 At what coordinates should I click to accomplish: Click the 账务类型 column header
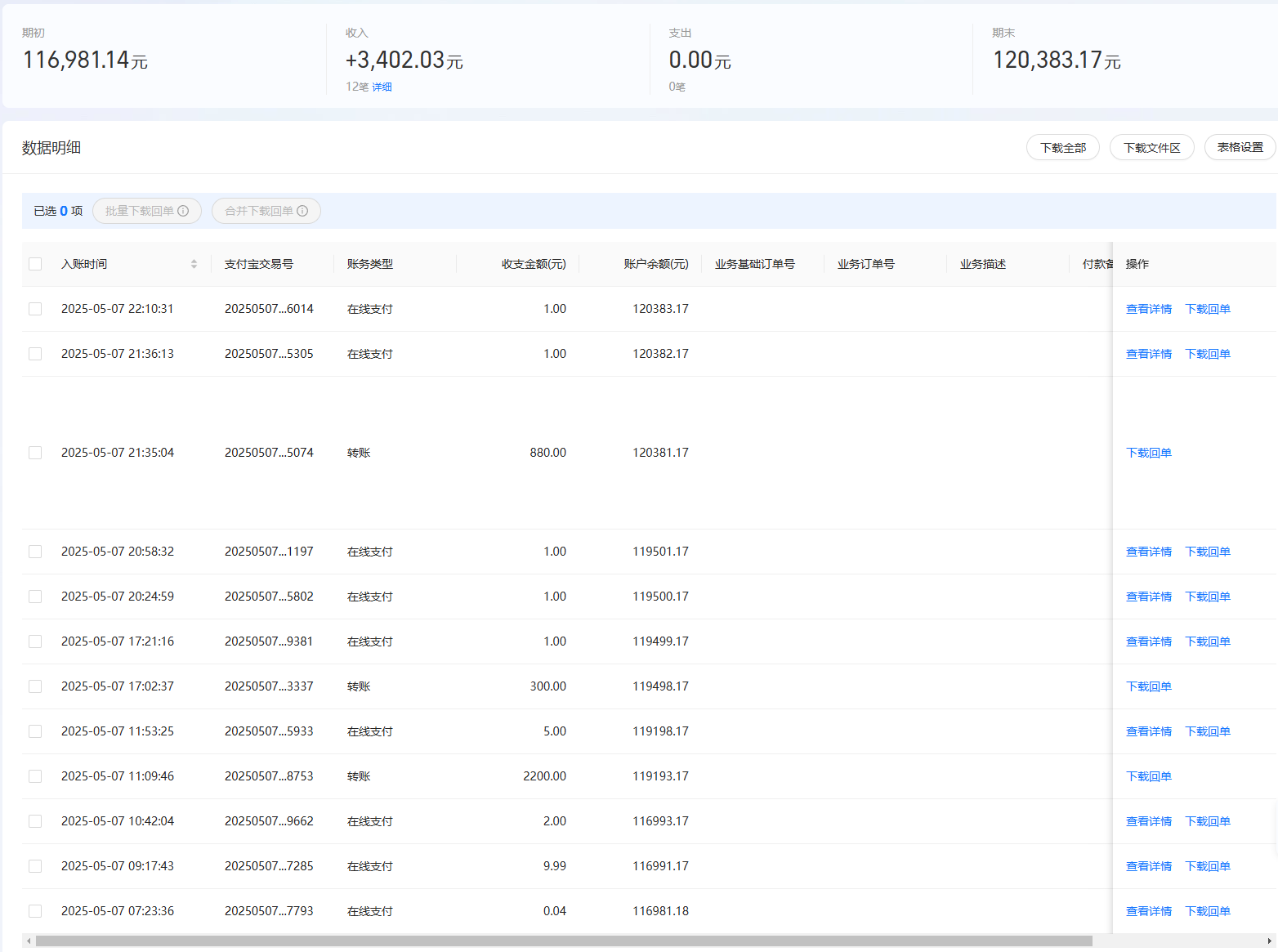(370, 264)
